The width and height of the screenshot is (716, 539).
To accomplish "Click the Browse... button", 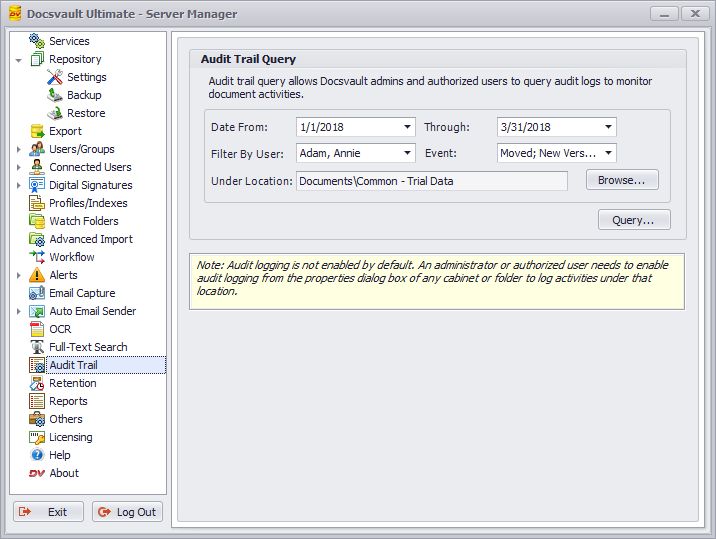I will pos(622,180).
